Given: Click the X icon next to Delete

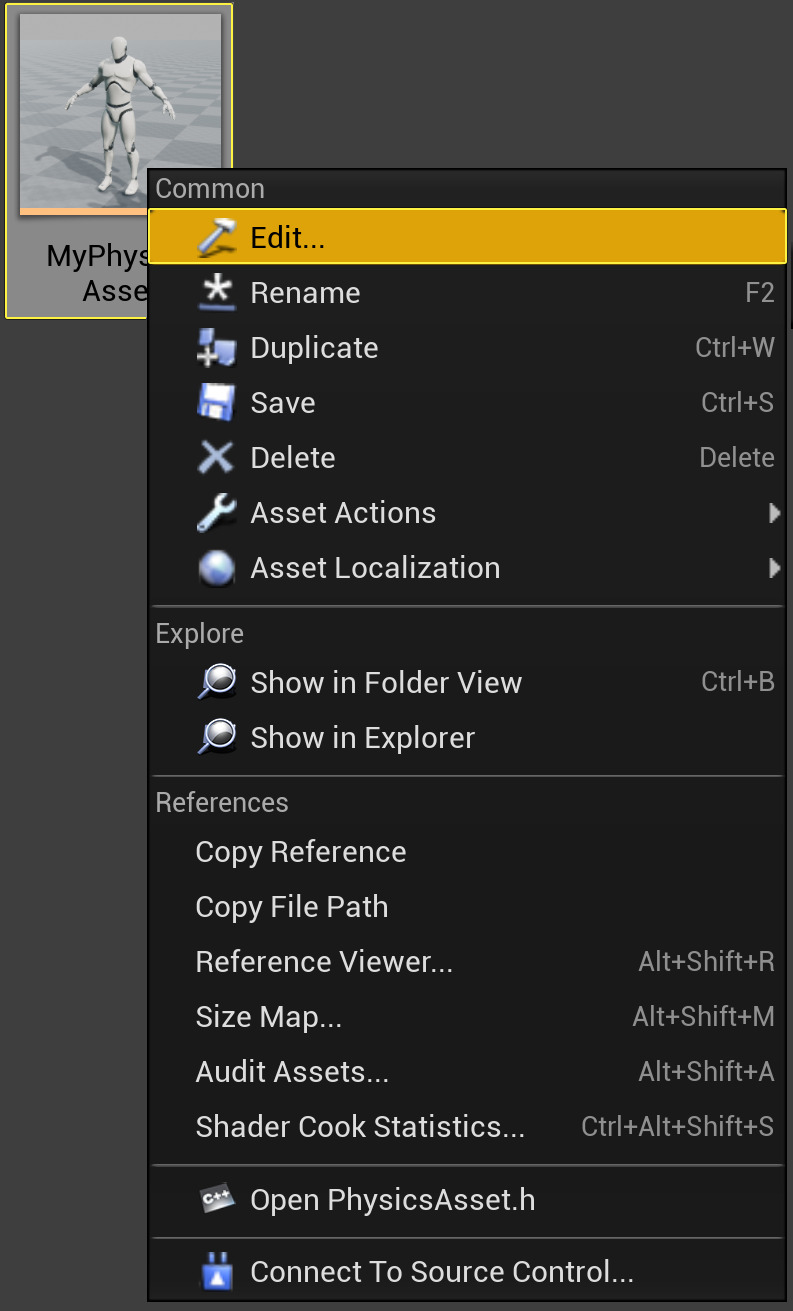Looking at the screenshot, I should point(216,458).
